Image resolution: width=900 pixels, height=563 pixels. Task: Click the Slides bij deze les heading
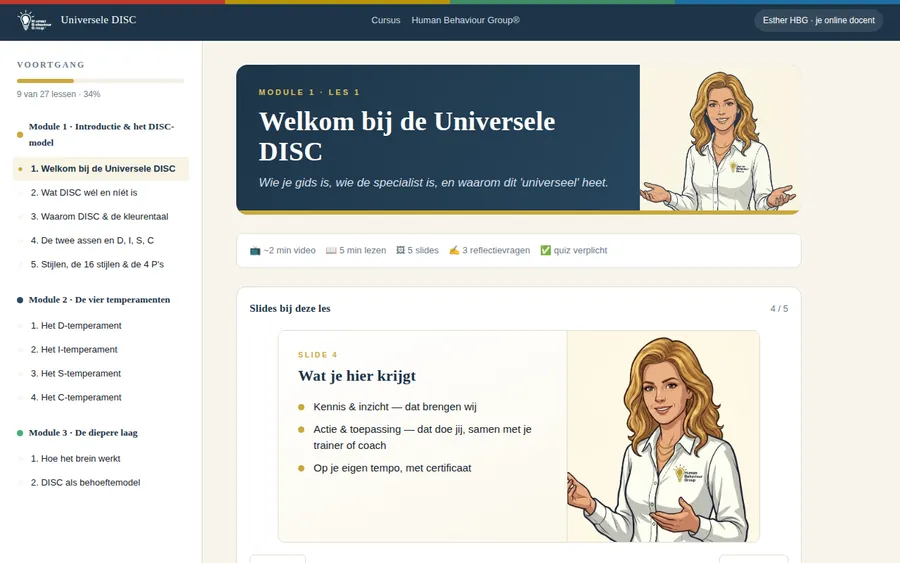coord(290,309)
